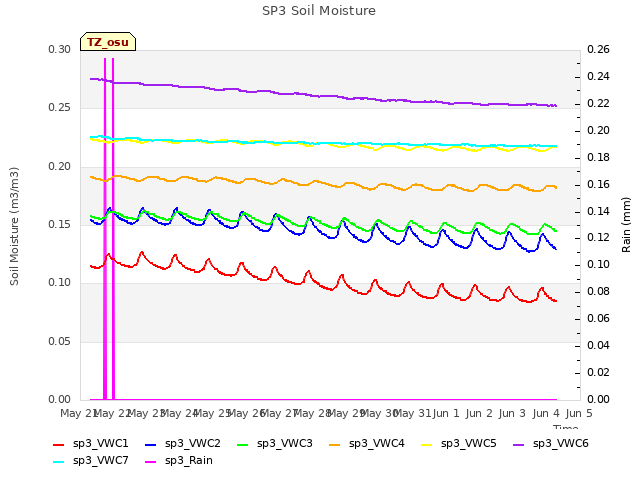Click the TZ_osu annotation label
Viewport: 640px width, 480px height.
[108, 42]
